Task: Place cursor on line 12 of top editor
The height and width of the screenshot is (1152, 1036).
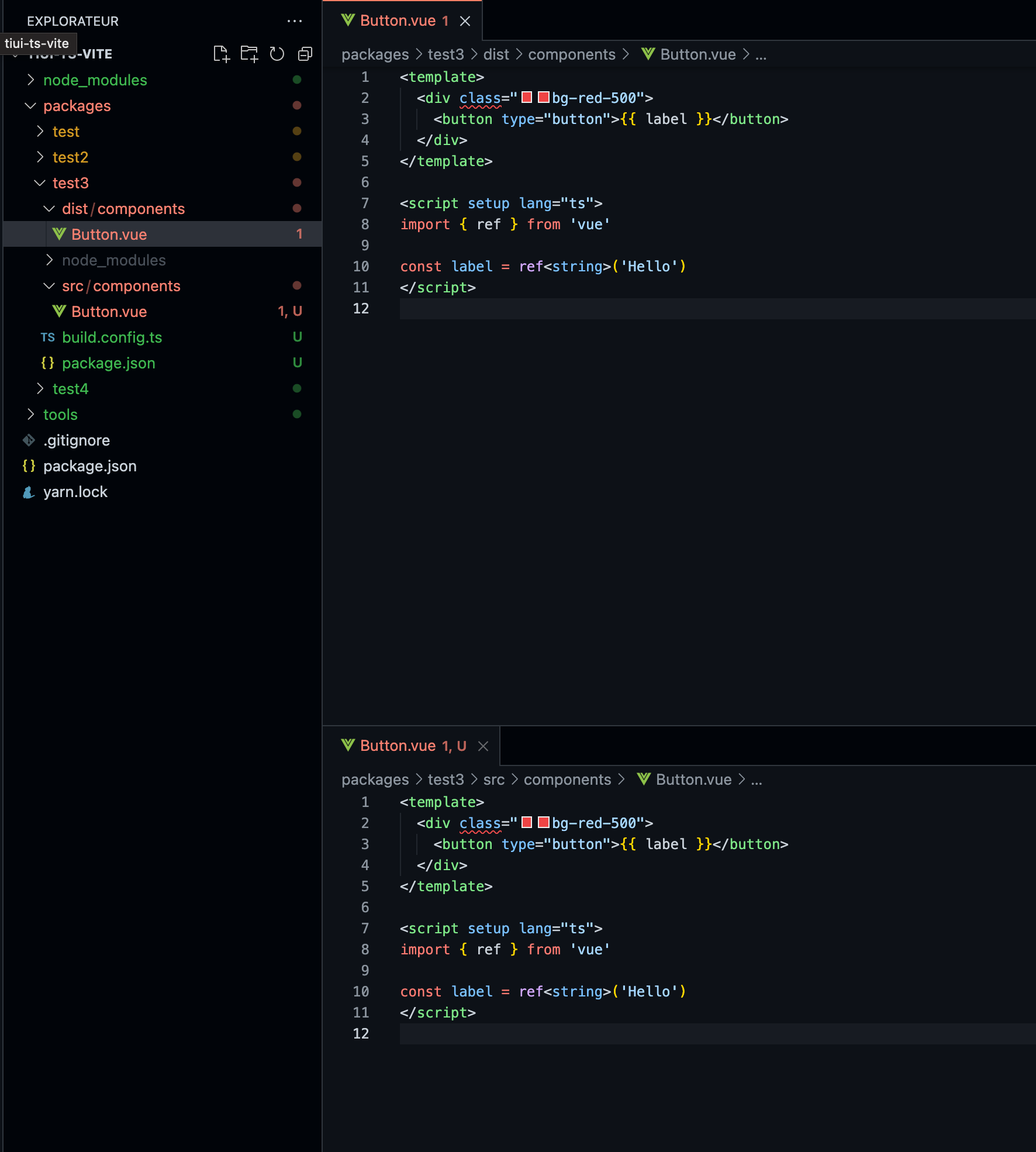Action: [x=717, y=309]
